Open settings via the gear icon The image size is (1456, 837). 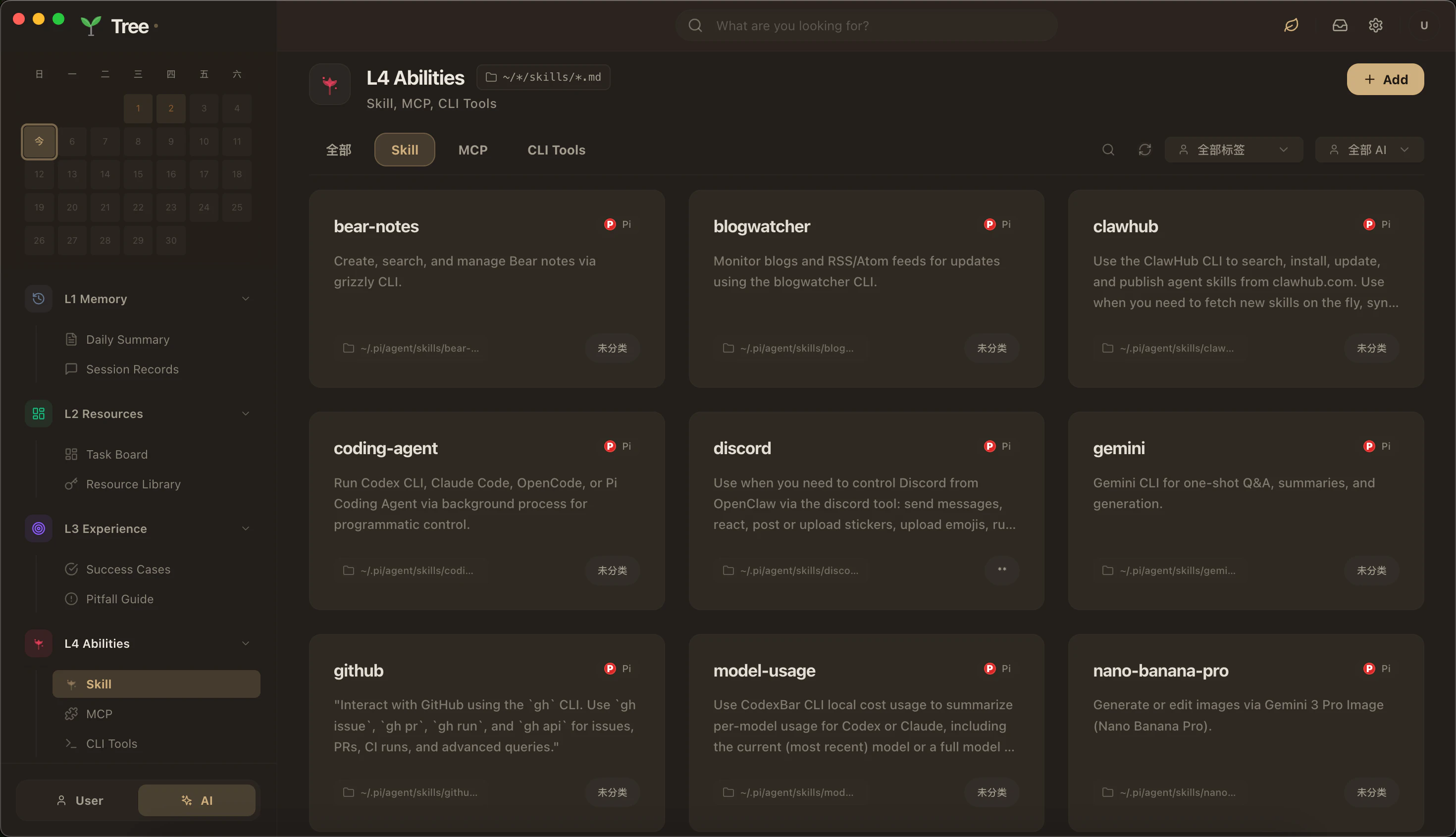pyautogui.click(x=1376, y=25)
